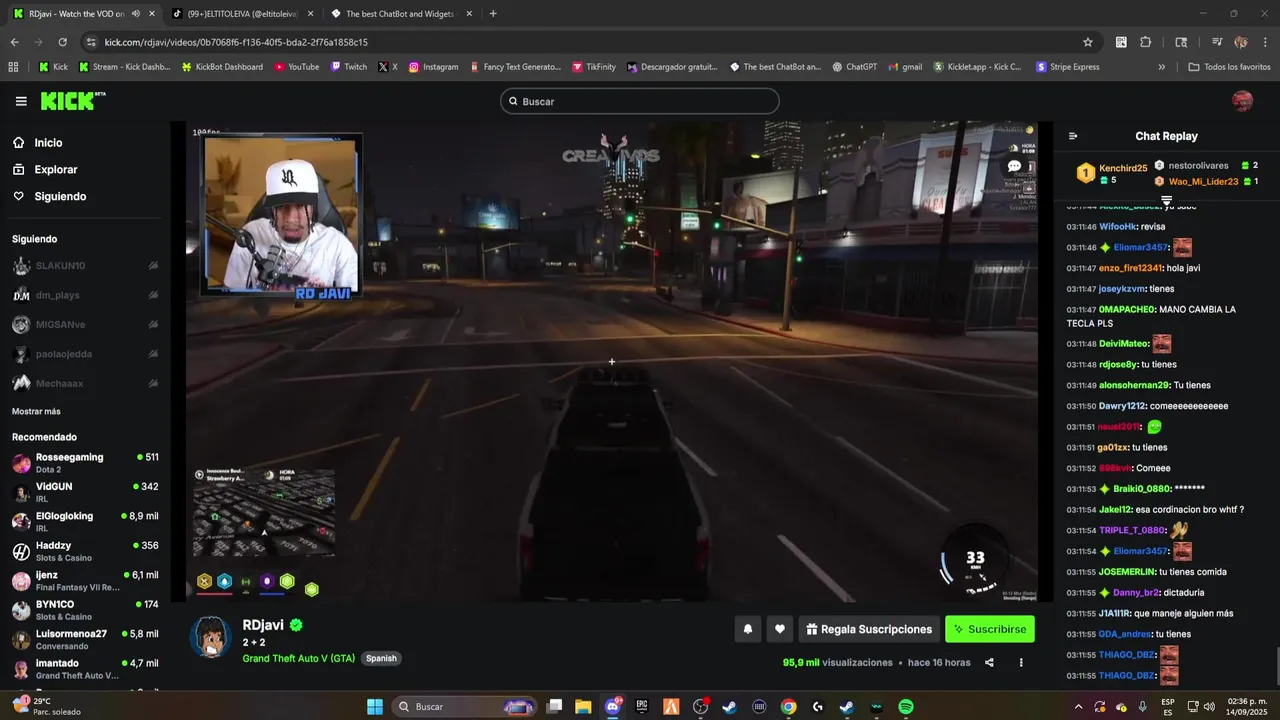Screen dimensions: 1280x720
Task: Open the Stripe Express bookmark
Action: 1067,67
